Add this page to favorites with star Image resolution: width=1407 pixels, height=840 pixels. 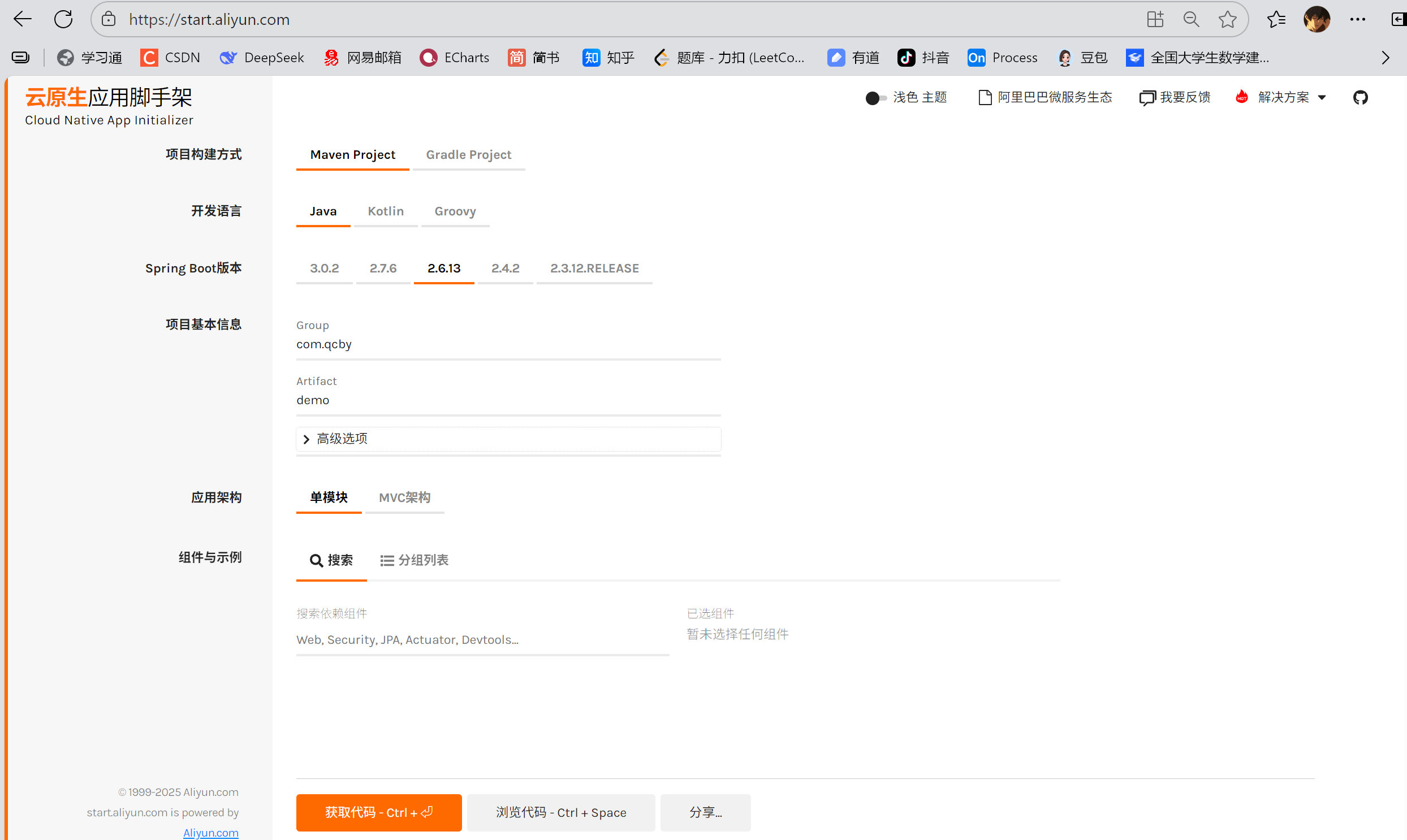pos(1228,19)
